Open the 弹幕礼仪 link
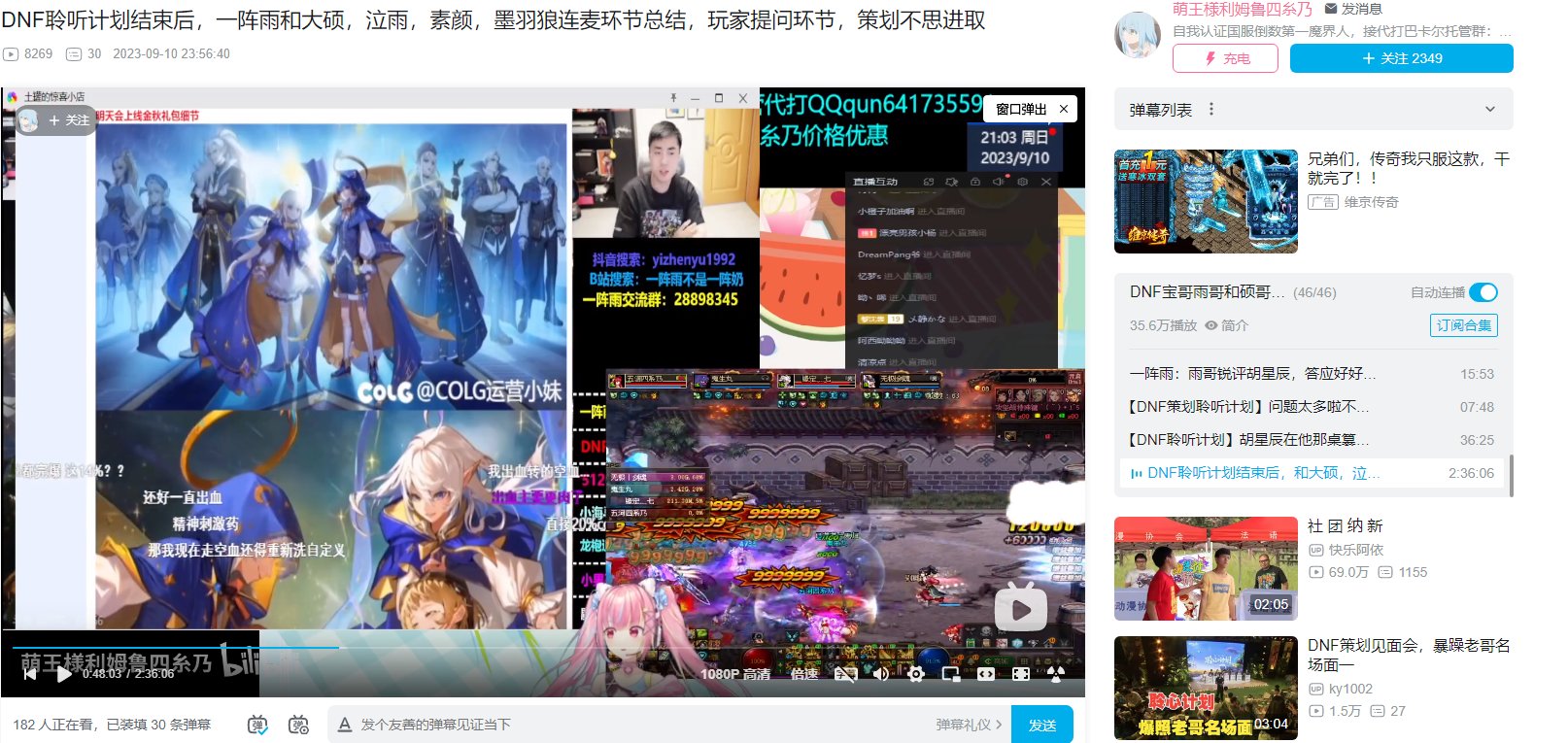The height and width of the screenshot is (743, 1568). pos(969,725)
